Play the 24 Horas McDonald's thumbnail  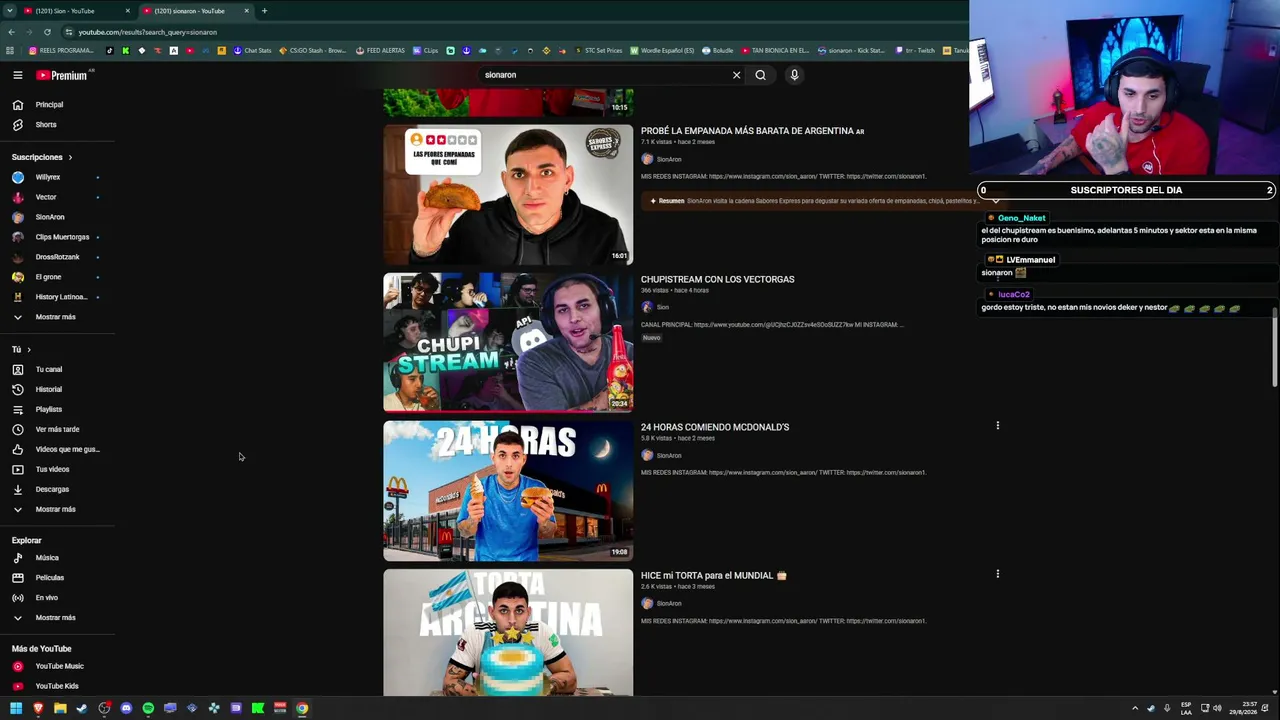tap(508, 491)
